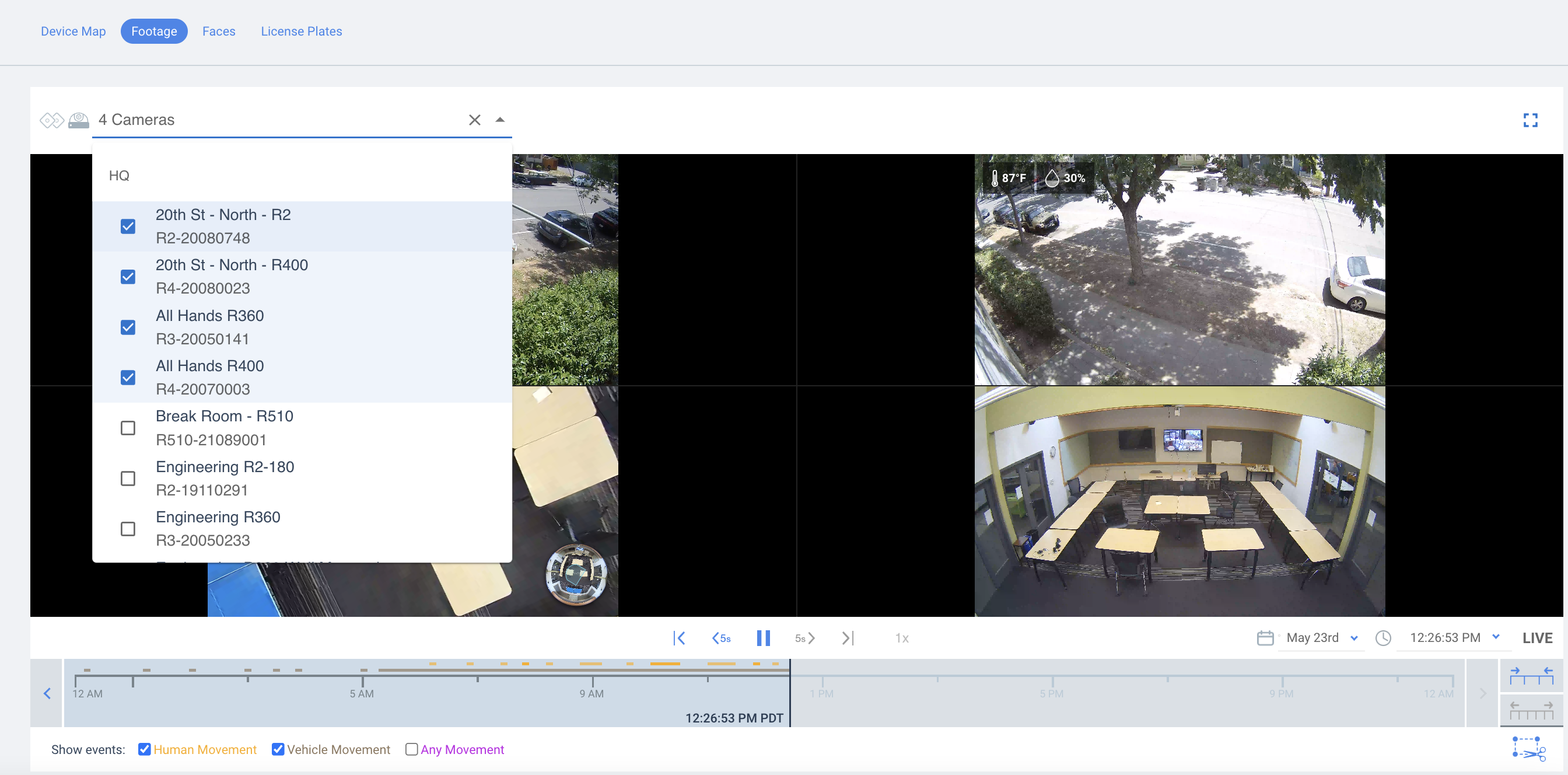Click the sensor devices icon
The image size is (1568, 775).
[x=52, y=120]
